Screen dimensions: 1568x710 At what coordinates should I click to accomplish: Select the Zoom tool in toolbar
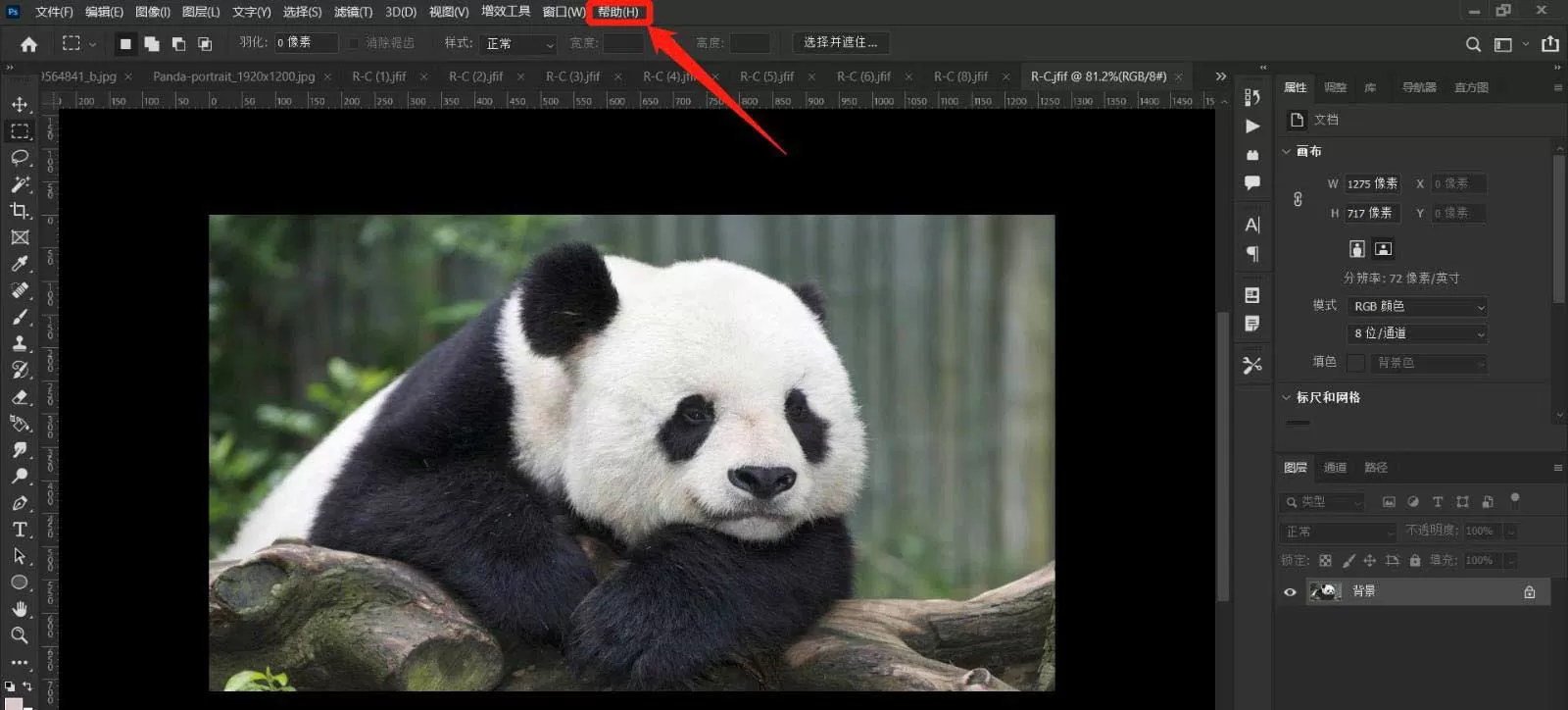point(20,635)
